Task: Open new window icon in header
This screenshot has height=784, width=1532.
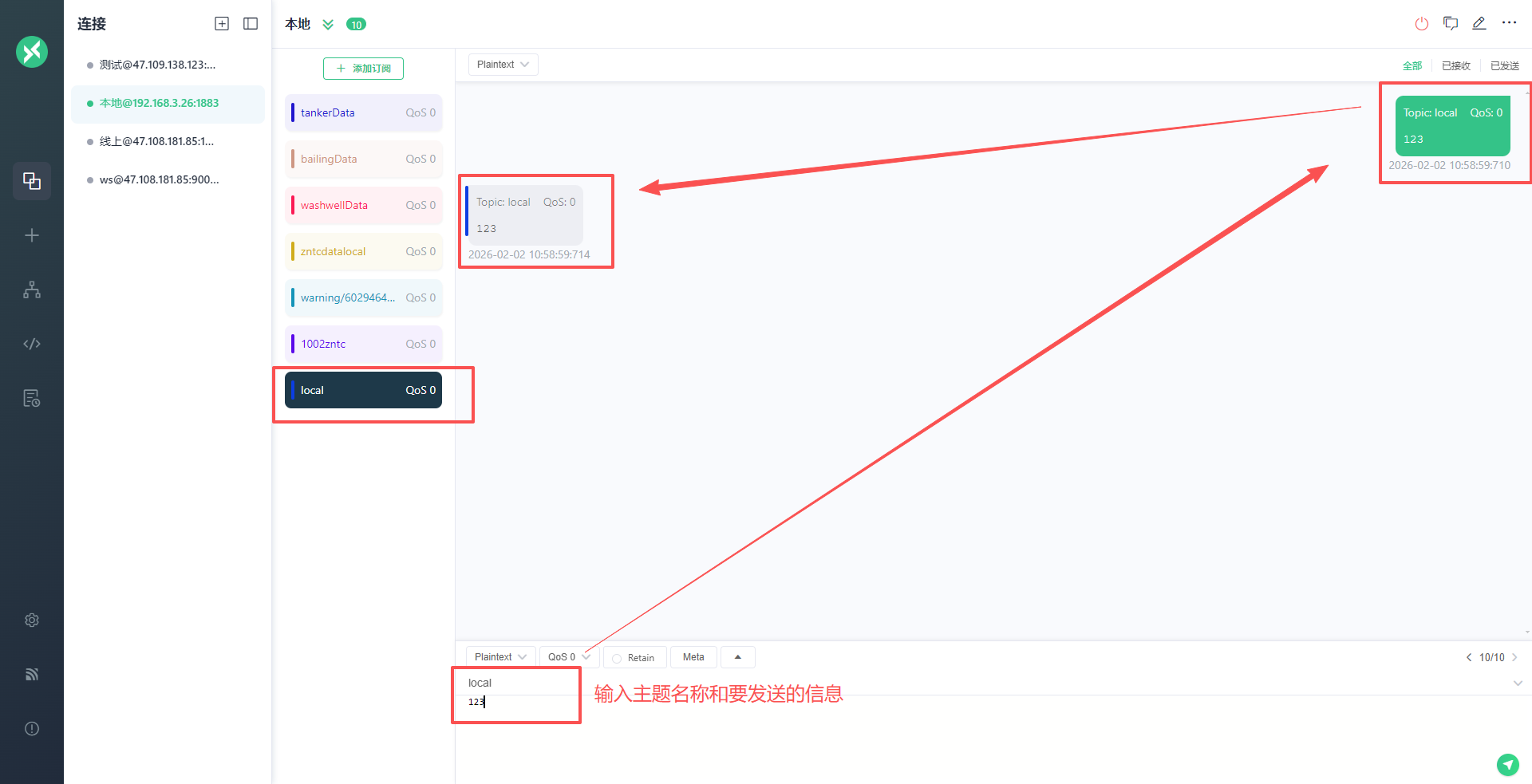Action: tap(1451, 24)
